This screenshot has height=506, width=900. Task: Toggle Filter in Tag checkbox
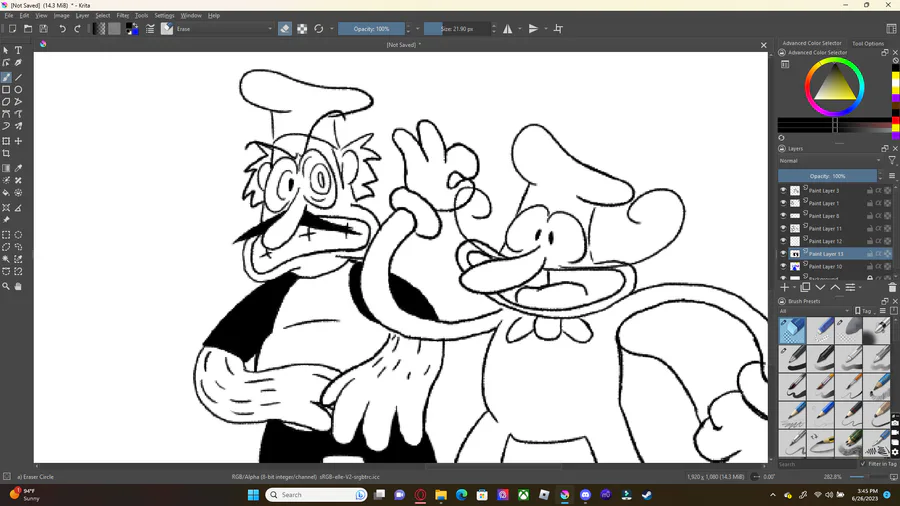tap(863, 464)
